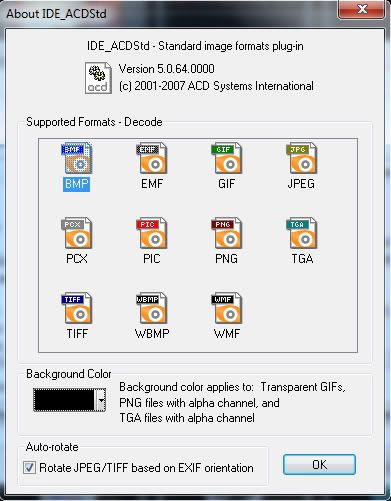This screenshot has height=501, width=391.
Task: Choose the TGA format icon
Action: tap(302, 233)
